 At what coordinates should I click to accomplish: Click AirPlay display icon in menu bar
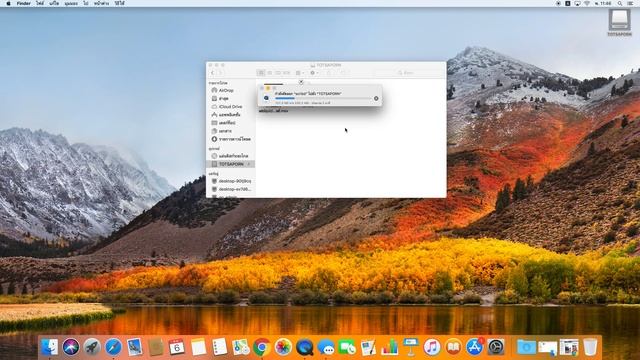pos(577,3)
